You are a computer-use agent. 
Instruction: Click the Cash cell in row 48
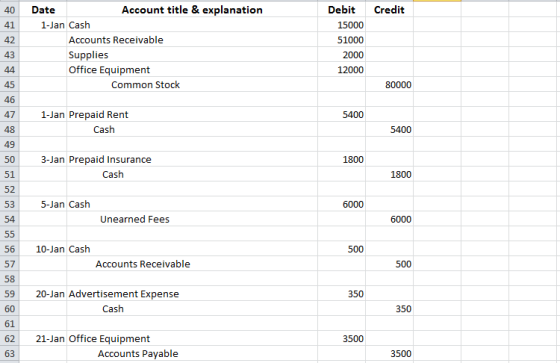pos(192,129)
